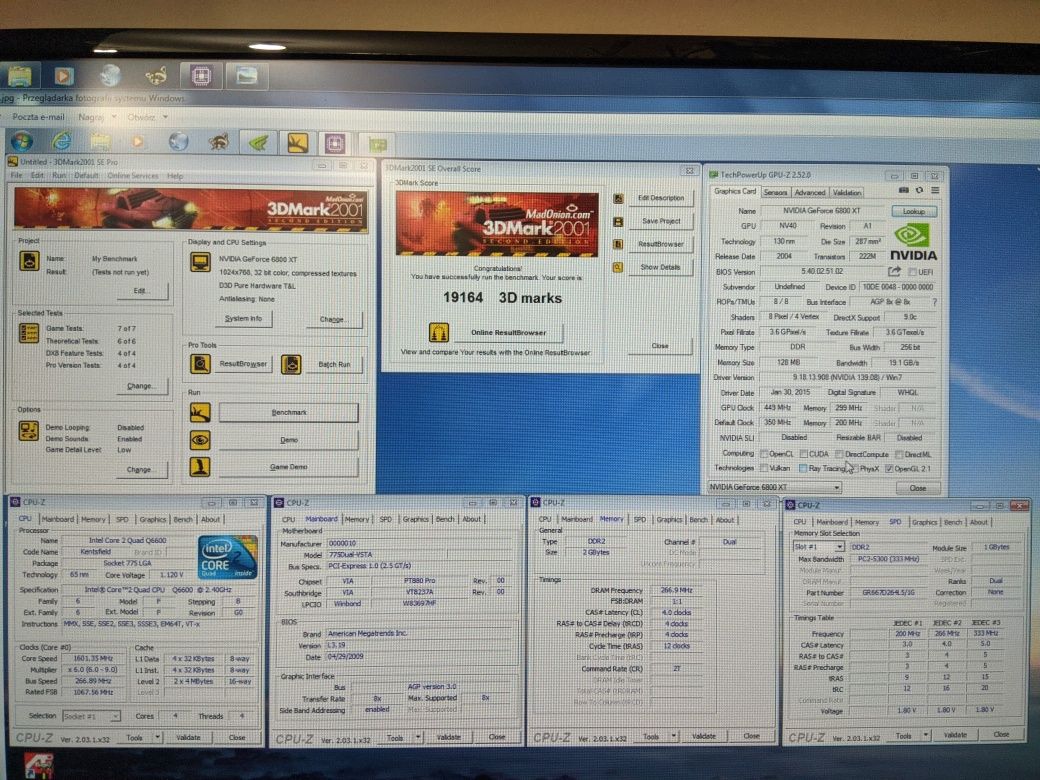Open the Tools dropdown arrow in the CPU-Z SPD window

927,735
